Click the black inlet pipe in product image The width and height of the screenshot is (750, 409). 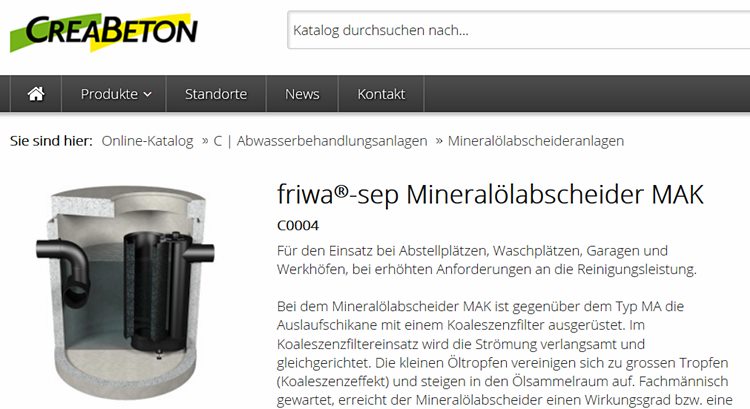65,268
